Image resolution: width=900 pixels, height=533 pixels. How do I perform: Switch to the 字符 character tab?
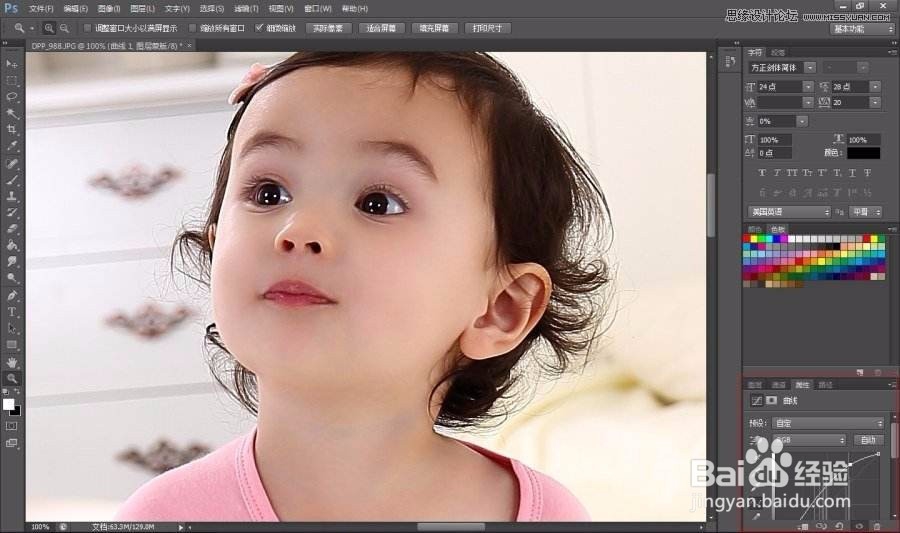tap(755, 52)
